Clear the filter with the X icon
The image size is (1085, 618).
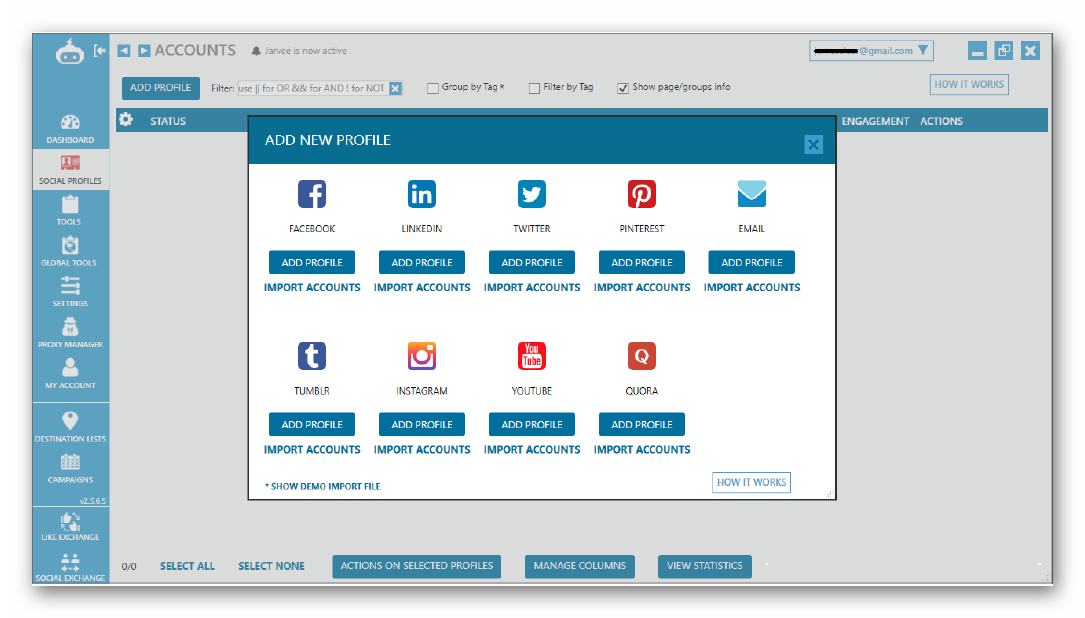click(395, 88)
